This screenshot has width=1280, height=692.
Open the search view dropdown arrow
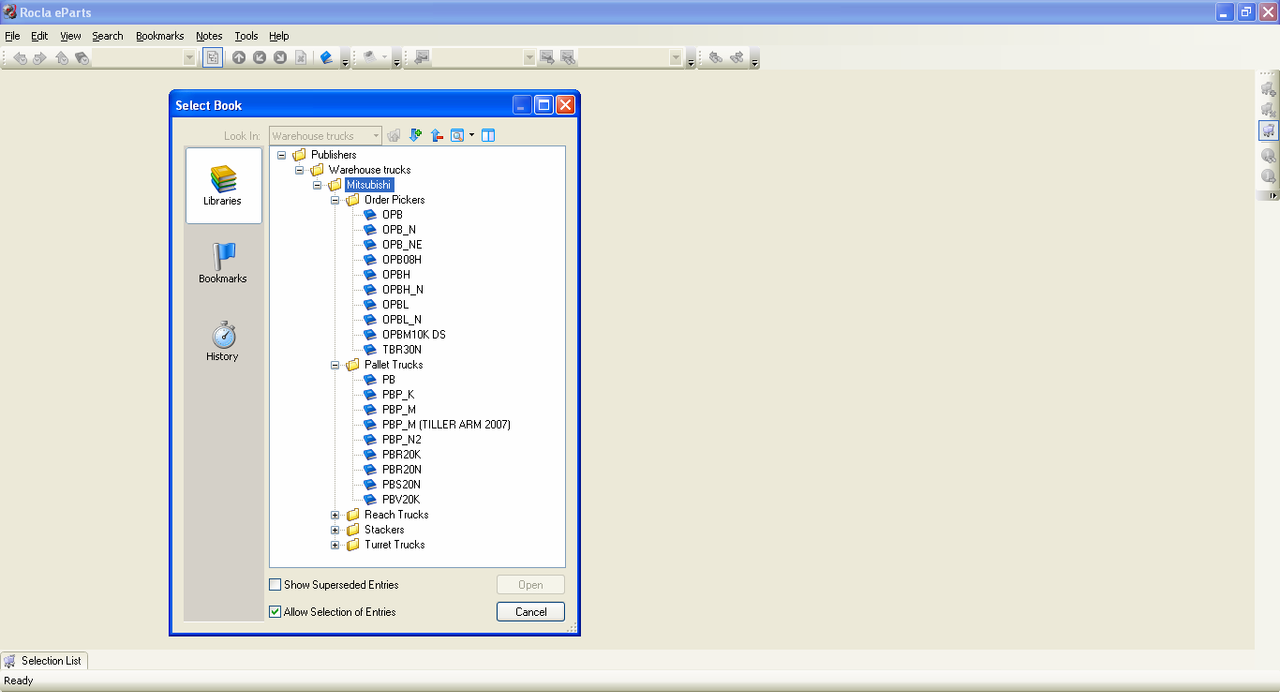point(471,135)
